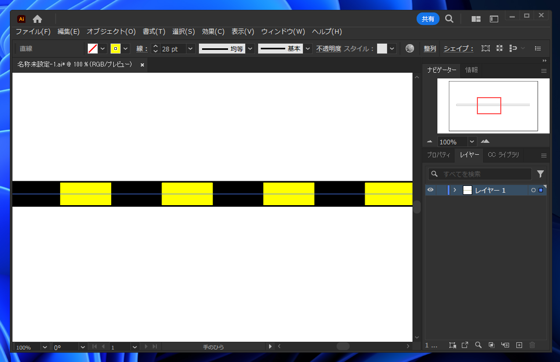Switch to the CC ライブラリ tab
The image size is (560, 362).
coord(503,155)
